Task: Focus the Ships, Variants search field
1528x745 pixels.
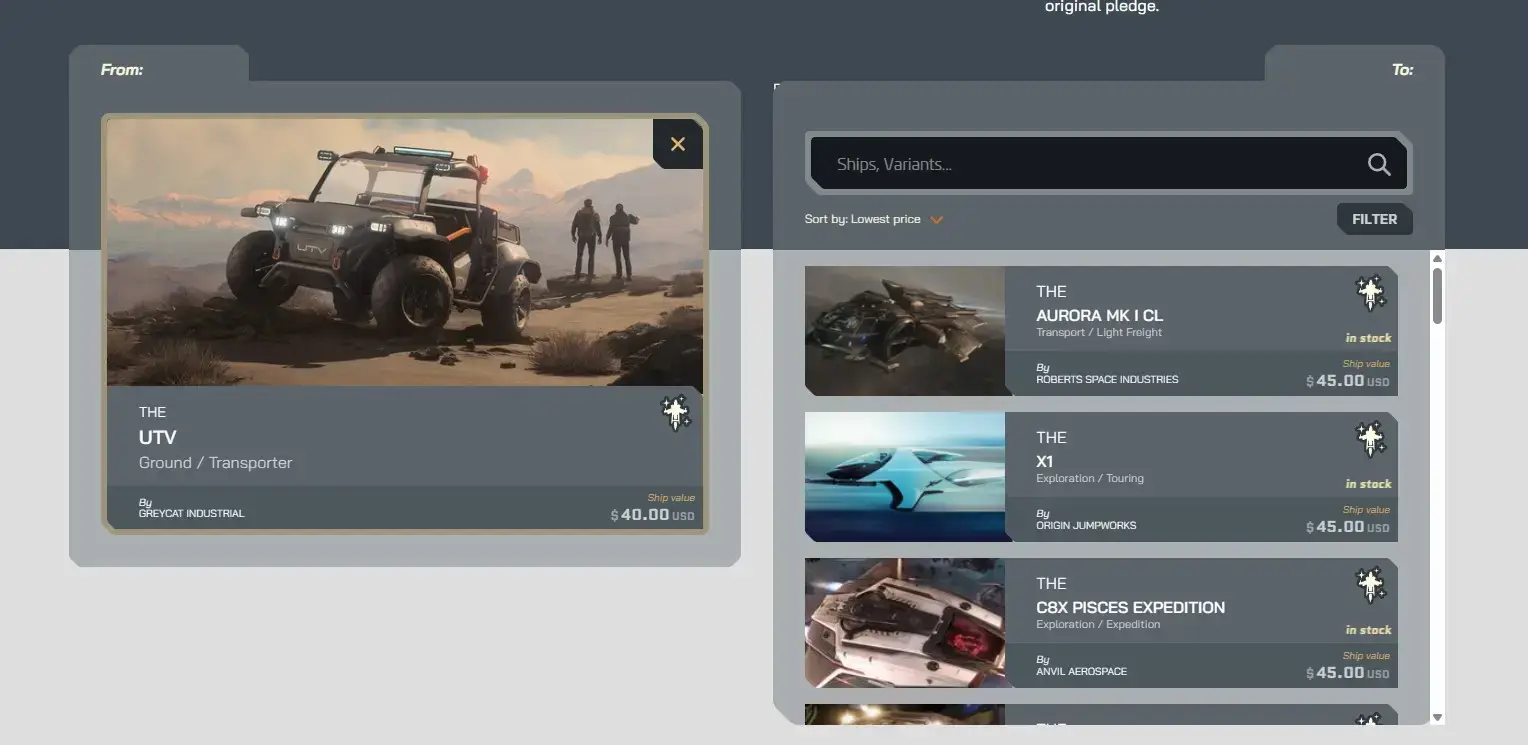Action: point(1080,164)
